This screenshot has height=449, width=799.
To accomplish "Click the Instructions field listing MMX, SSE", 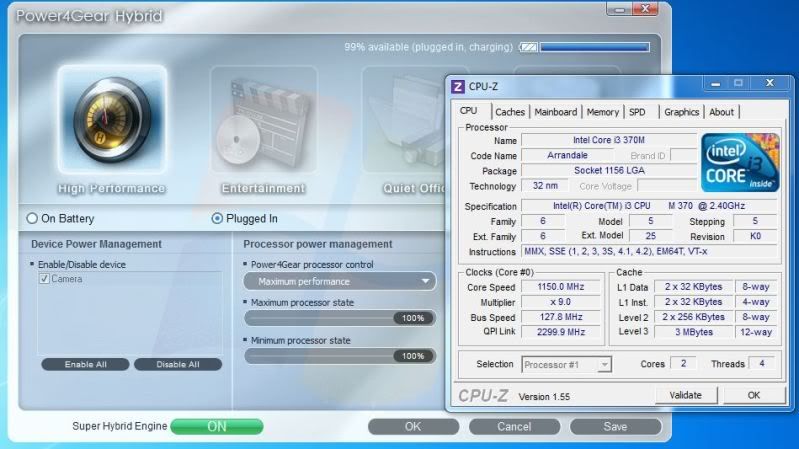I will tap(649, 252).
